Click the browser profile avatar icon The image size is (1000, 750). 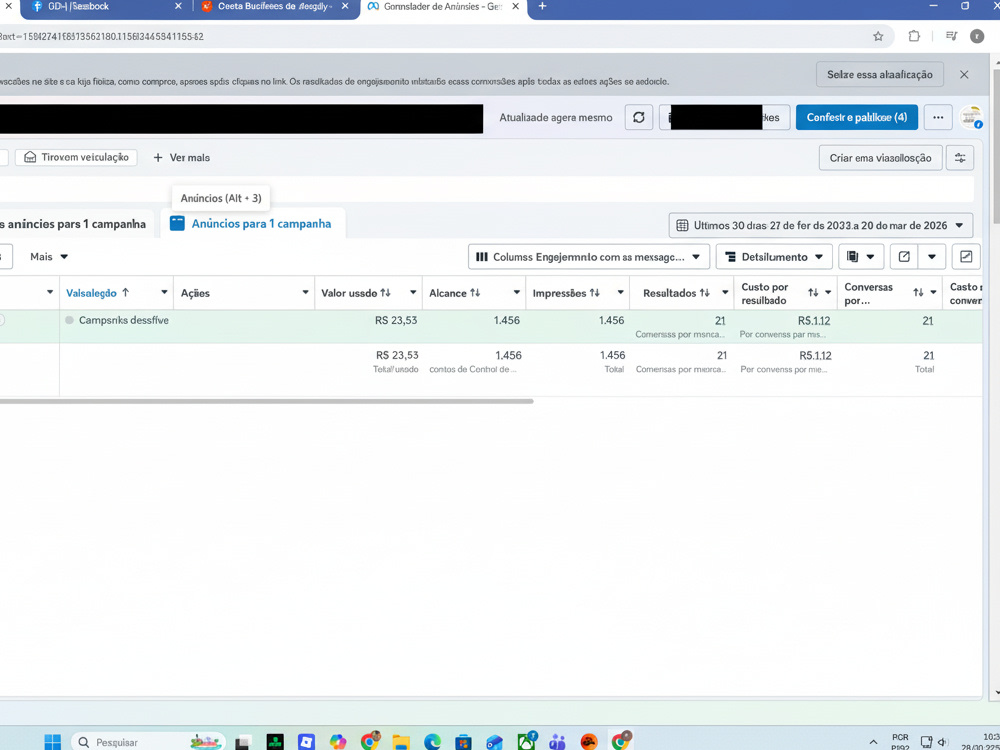977,36
